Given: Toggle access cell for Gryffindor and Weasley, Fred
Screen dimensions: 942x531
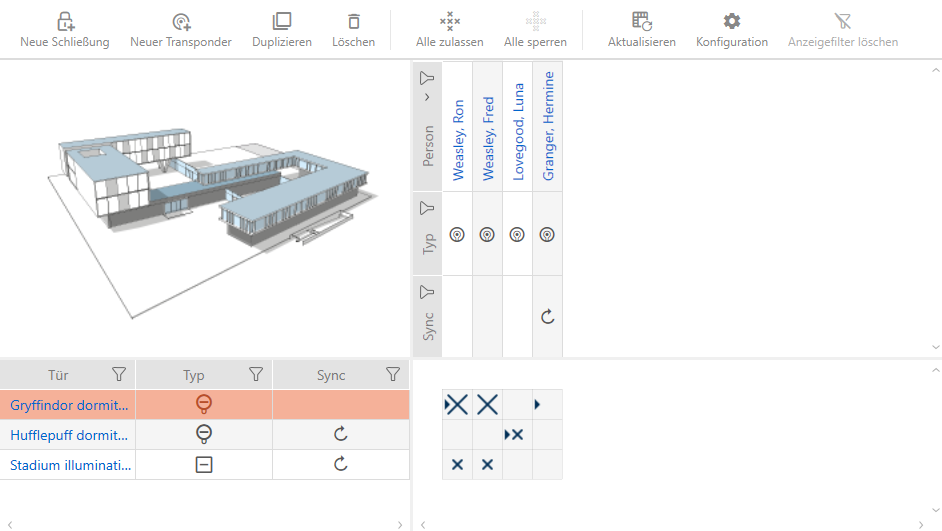Looking at the screenshot, I should [487, 405].
